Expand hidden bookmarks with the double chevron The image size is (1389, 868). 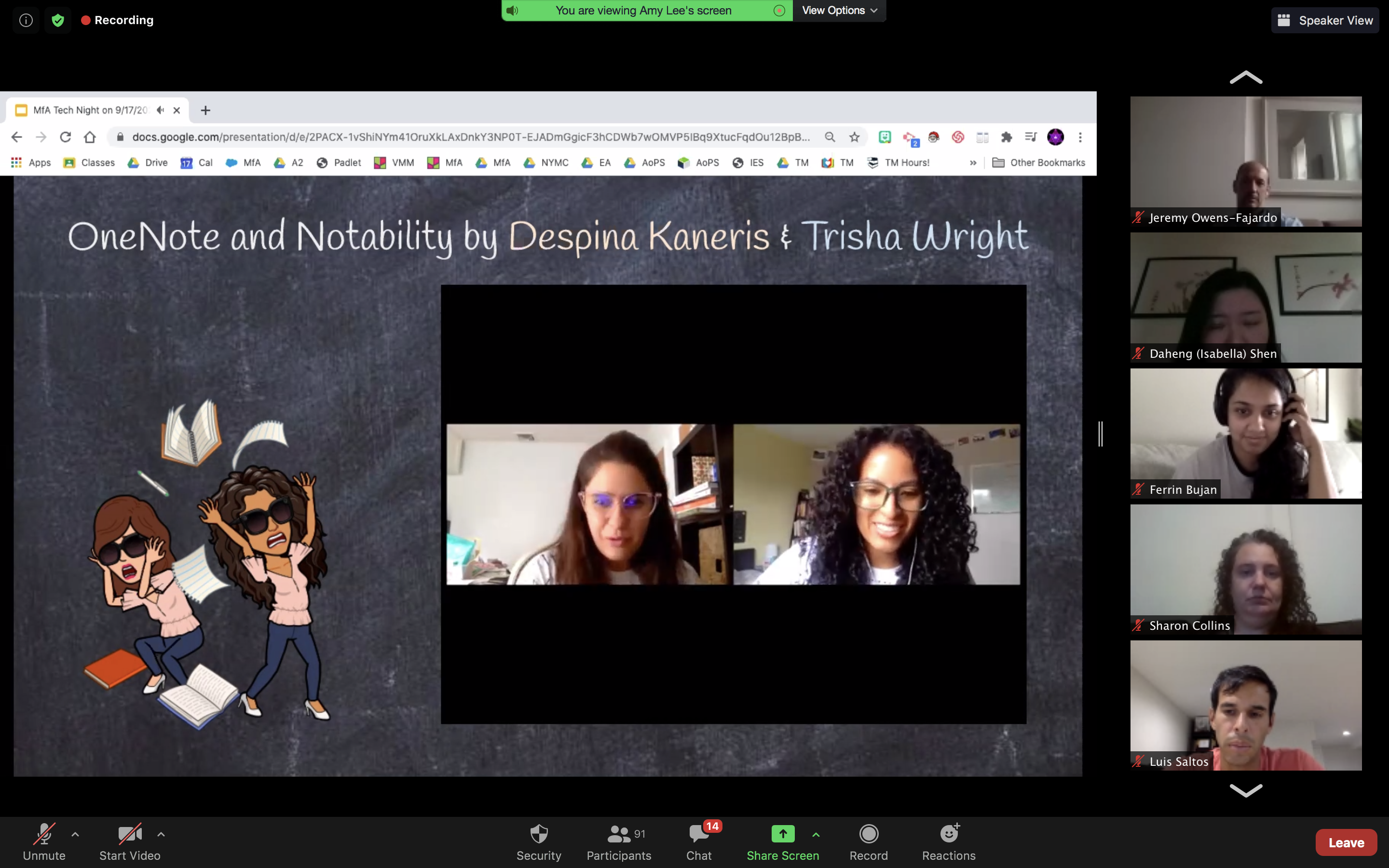973,163
